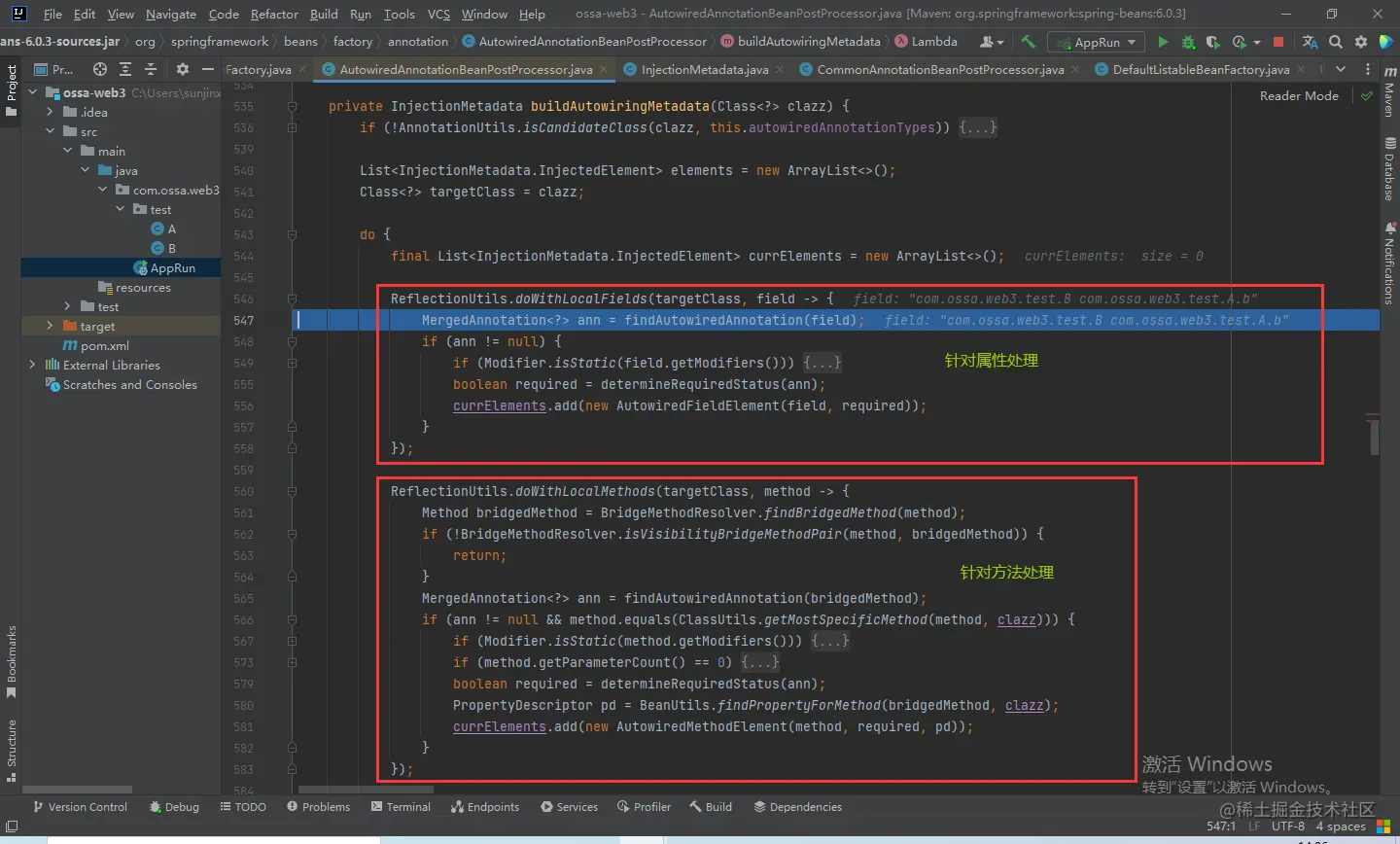
Task: Click the UTF-8 encoding indicator
Action: point(1288,826)
